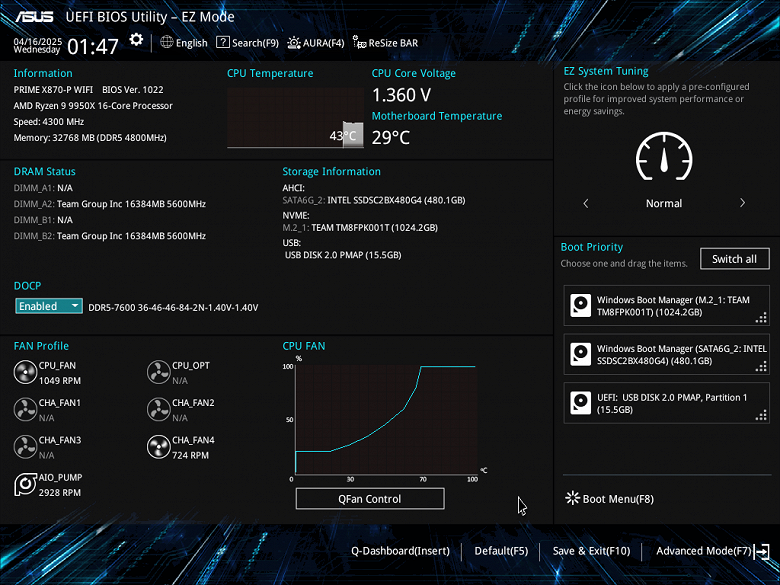The height and width of the screenshot is (585, 780).
Task: Click the CHA_FAN1 fan icon
Action: pyautogui.click(x=25, y=410)
